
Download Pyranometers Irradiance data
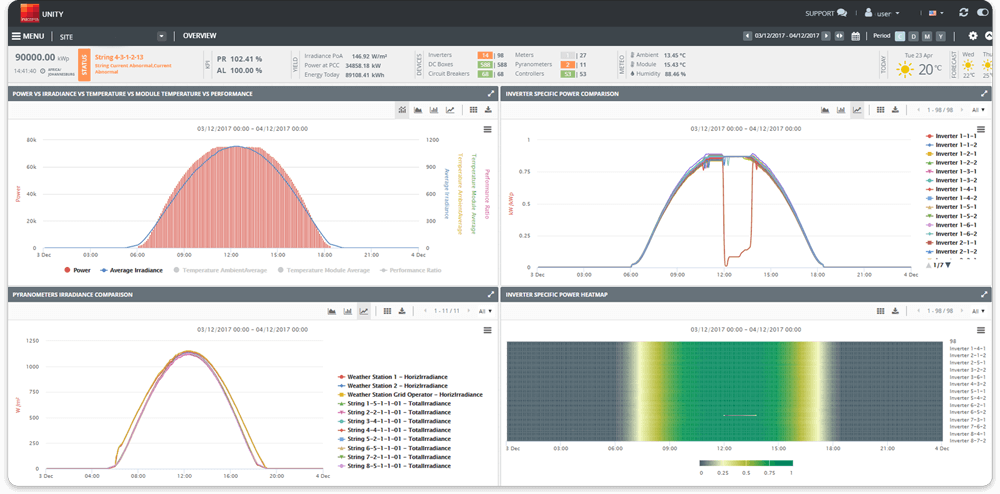point(402,311)
